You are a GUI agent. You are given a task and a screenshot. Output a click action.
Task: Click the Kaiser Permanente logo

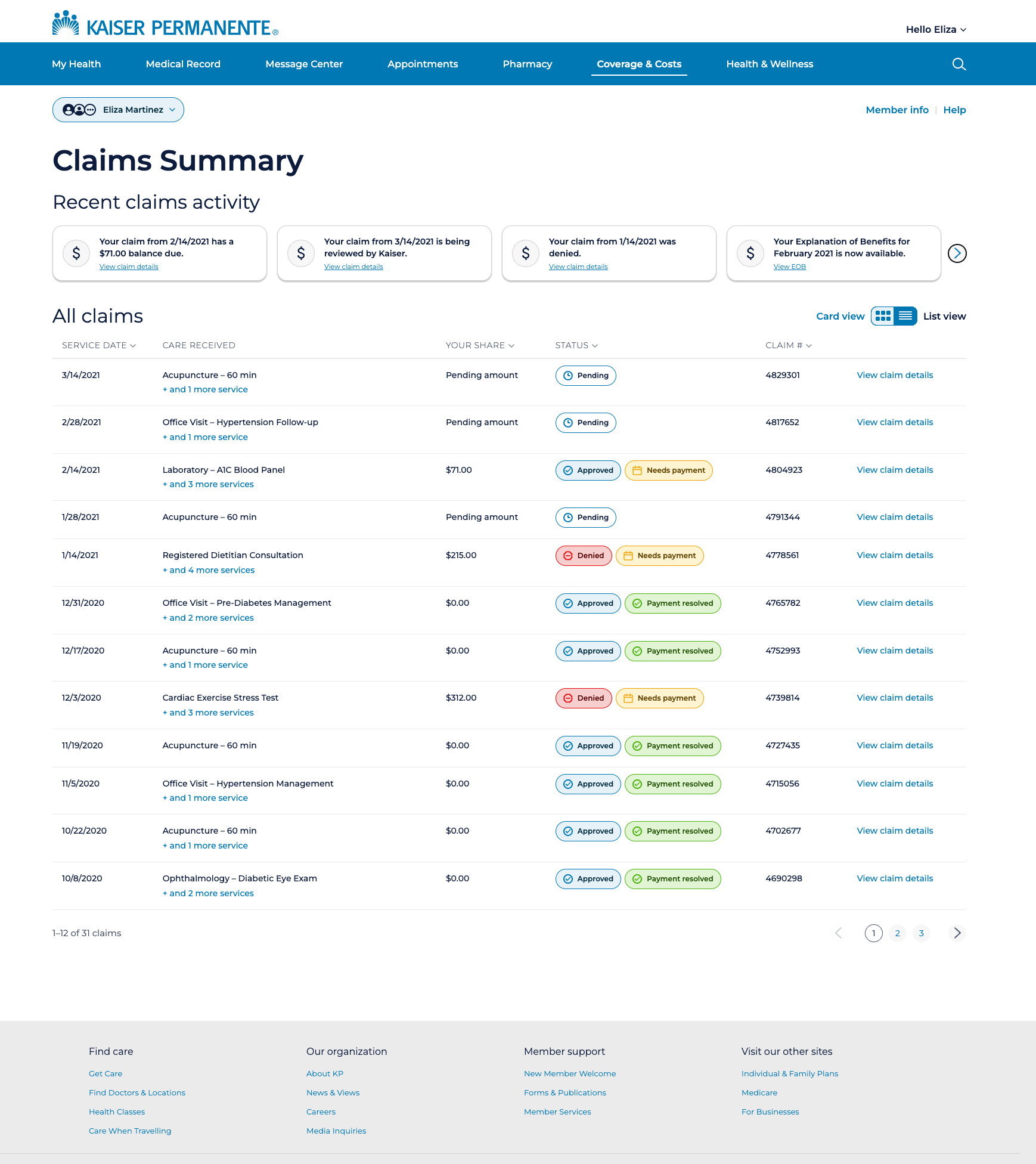point(165,24)
